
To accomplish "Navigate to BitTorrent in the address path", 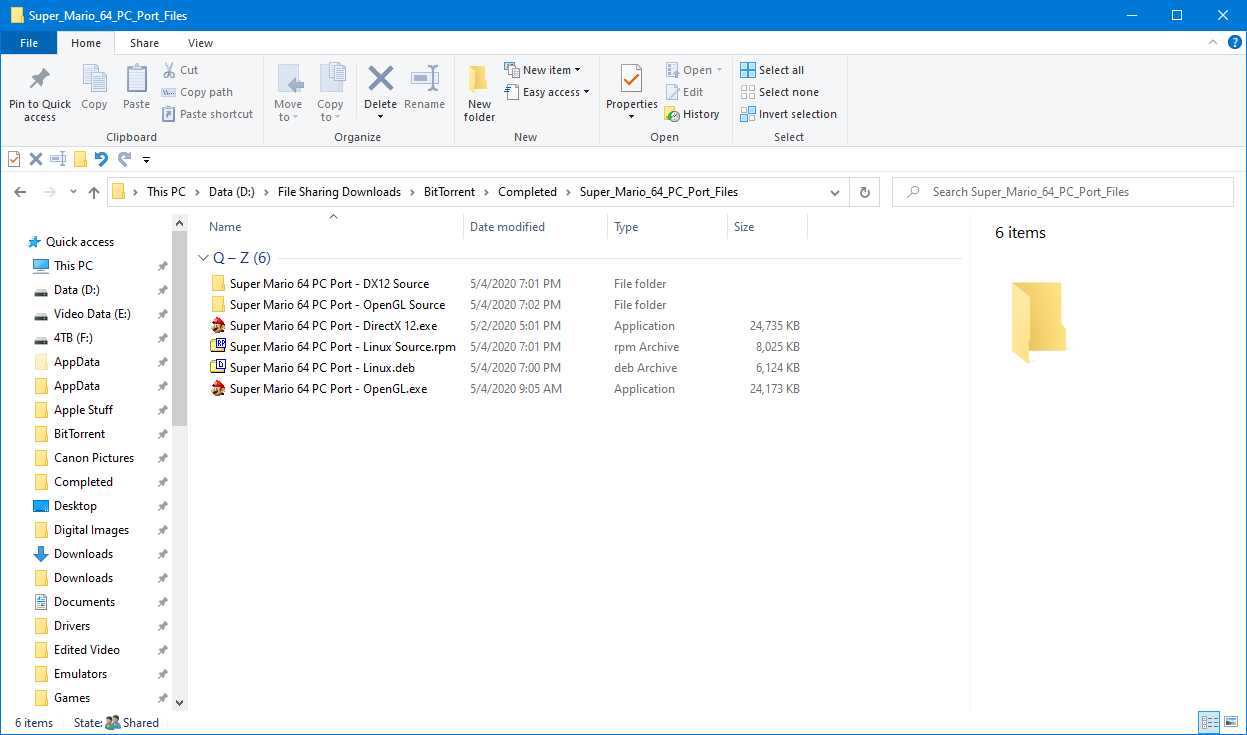I will click(x=449, y=192).
